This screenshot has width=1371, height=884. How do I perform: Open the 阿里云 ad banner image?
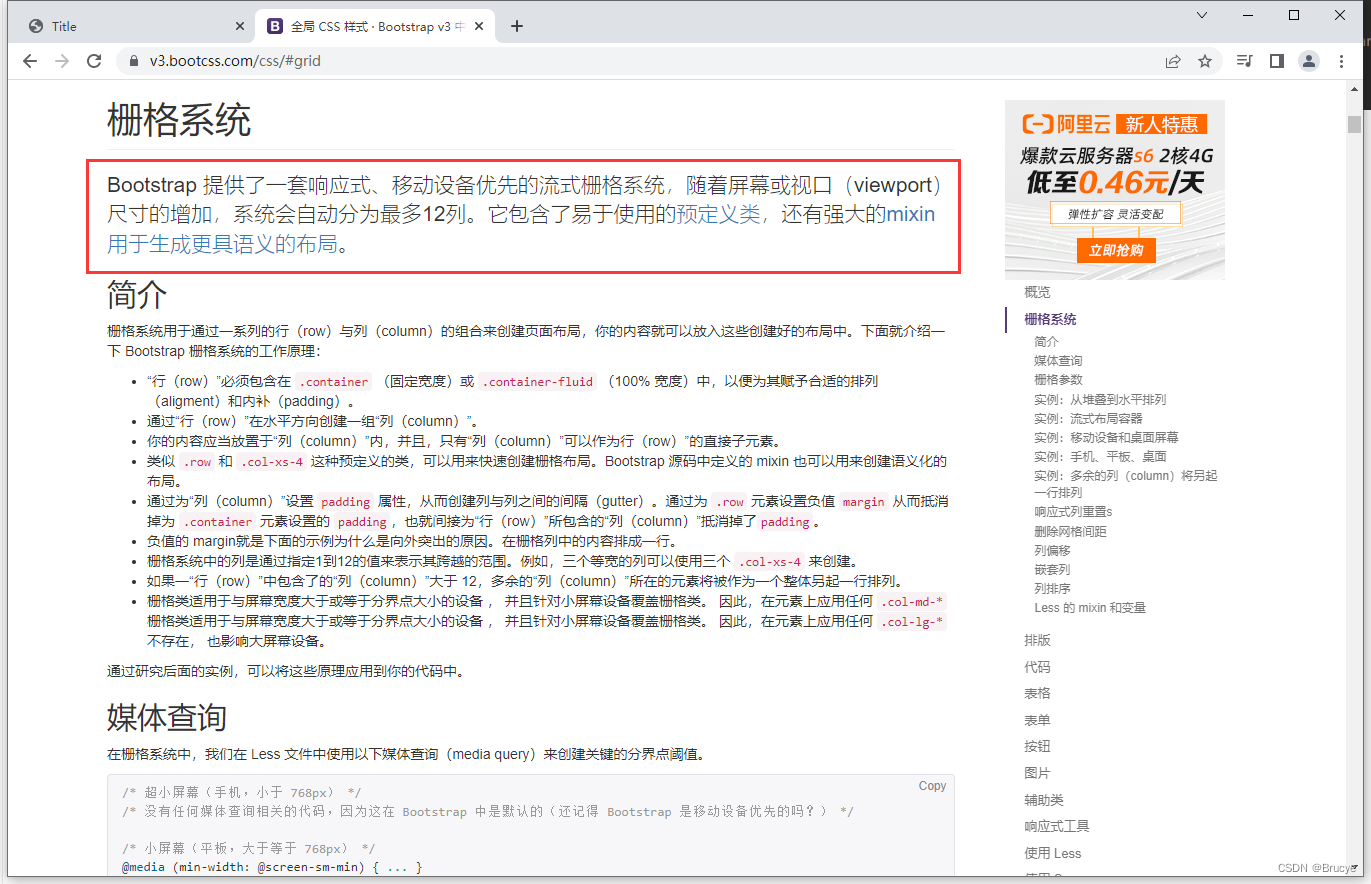coord(1115,190)
